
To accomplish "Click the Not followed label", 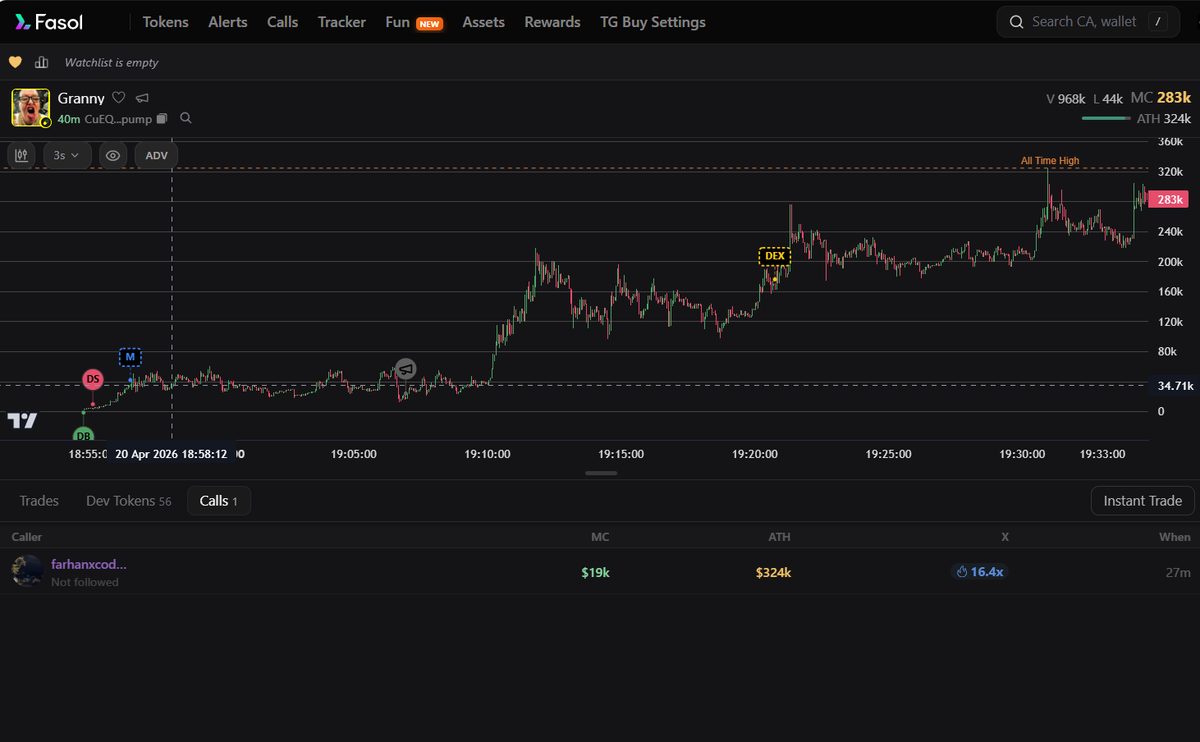I will point(85,582).
